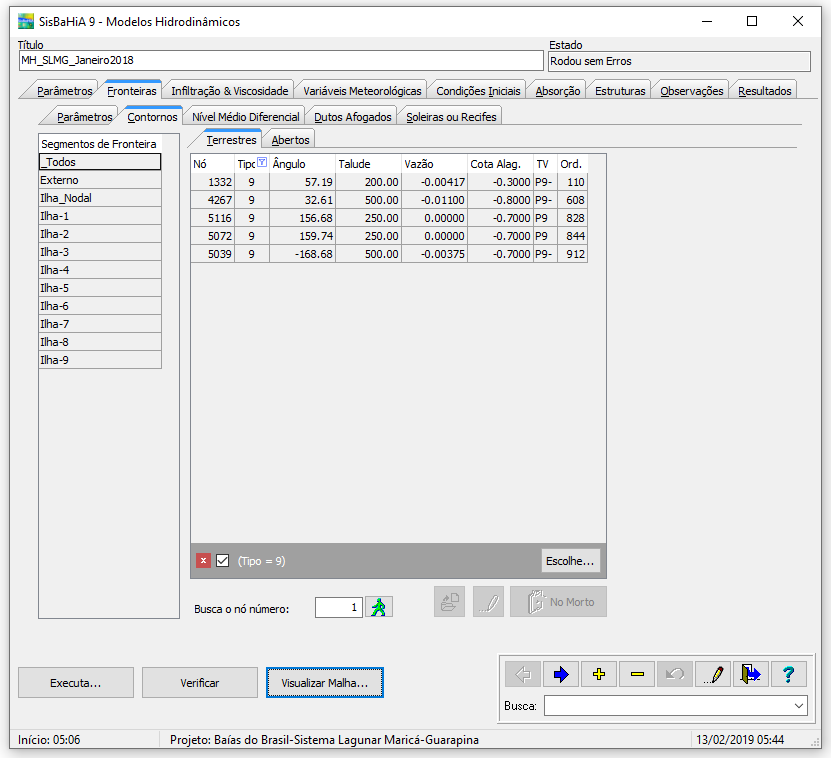The width and height of the screenshot is (831, 758).
Task: Click the Cota Alag. cell -0.3000
Action: click(500, 182)
